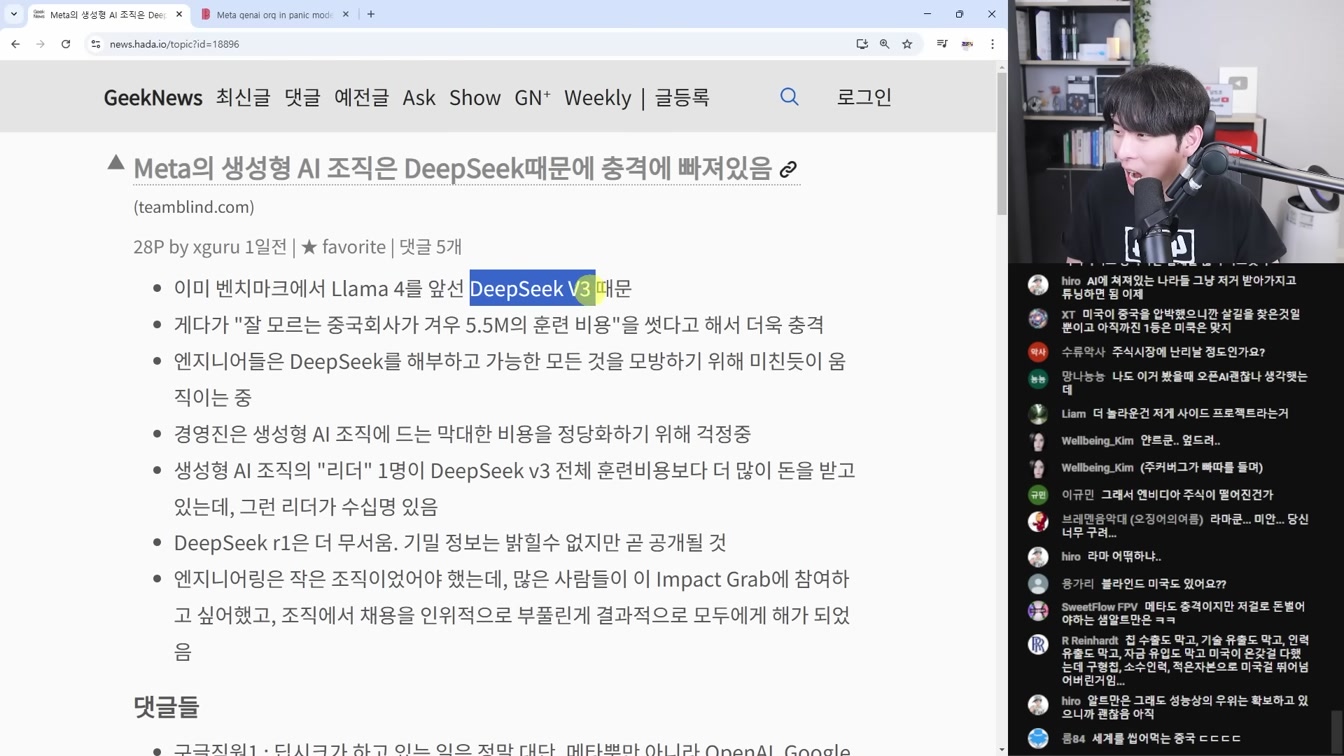1344x756 pixels.
Task: Open the GN⁺ section
Action: pyautogui.click(x=532, y=97)
